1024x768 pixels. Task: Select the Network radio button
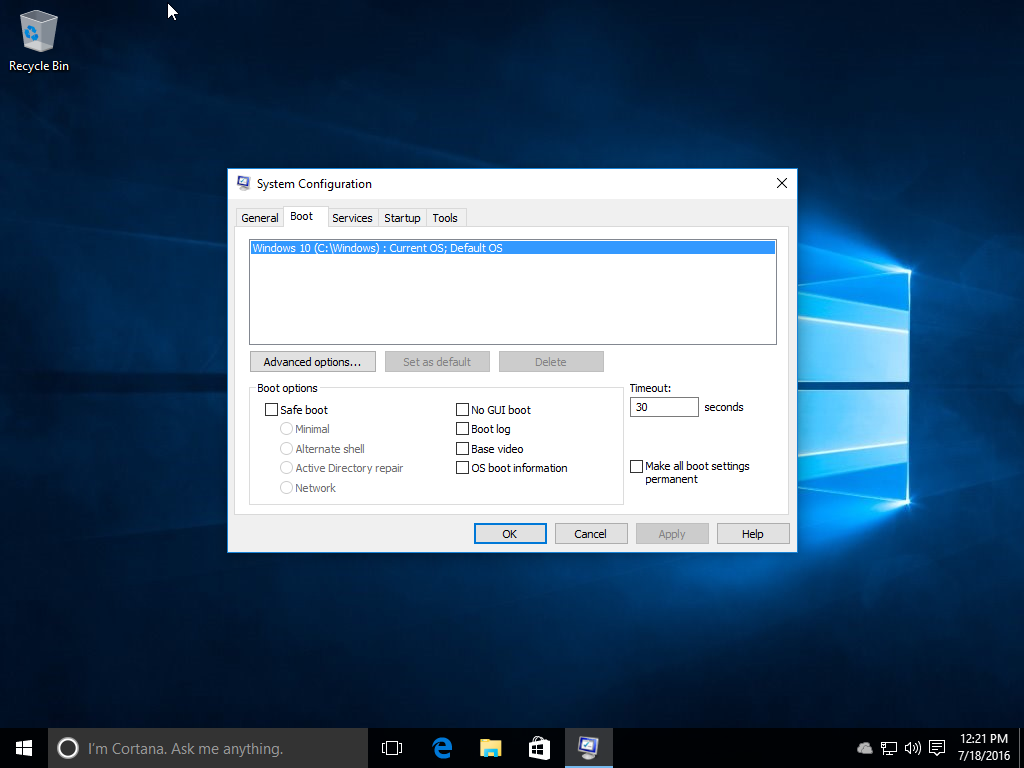pos(286,488)
